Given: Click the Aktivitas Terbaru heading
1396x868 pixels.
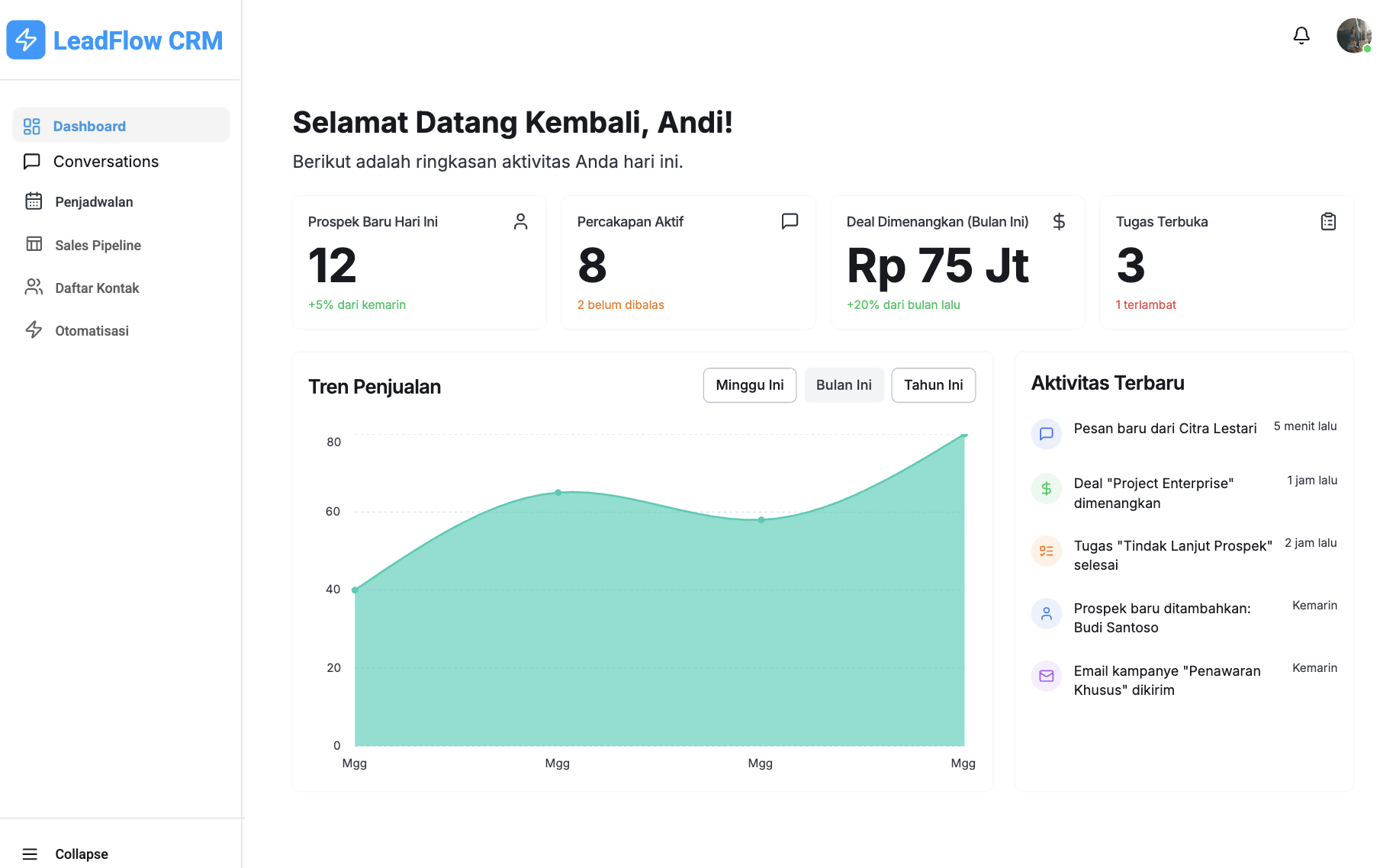Looking at the screenshot, I should (1108, 383).
